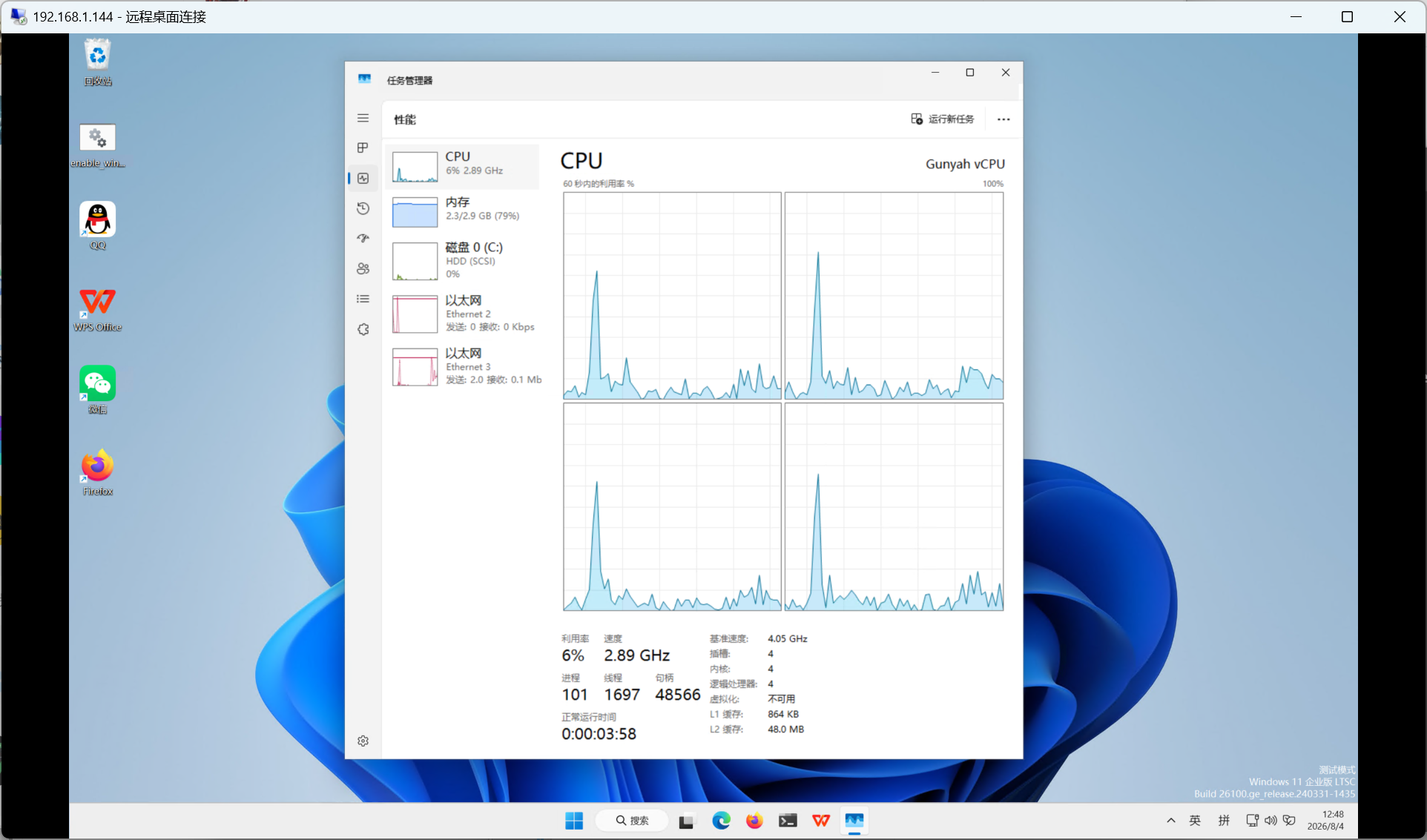This screenshot has height=840, width=1427.
Task: Open the Services page icon
Action: pos(363,329)
